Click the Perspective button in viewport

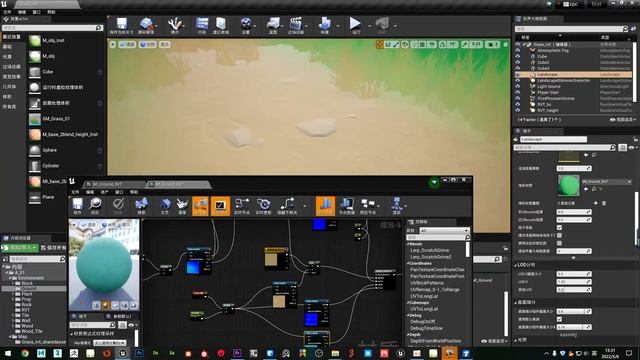127,44
